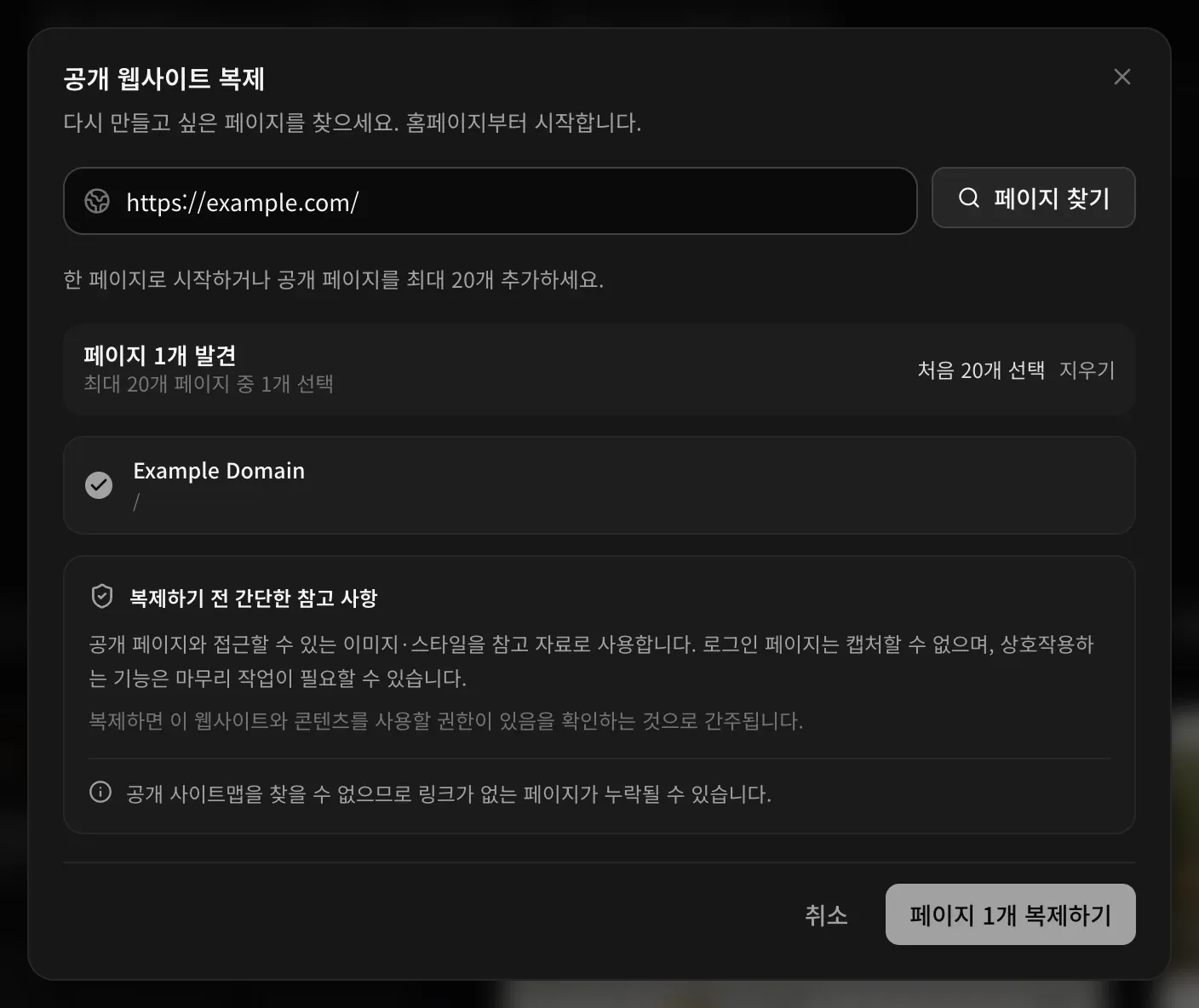Image resolution: width=1199 pixels, height=1008 pixels.
Task: Close the 공개 웹사이트 복제 dialog
Action: (x=1122, y=77)
